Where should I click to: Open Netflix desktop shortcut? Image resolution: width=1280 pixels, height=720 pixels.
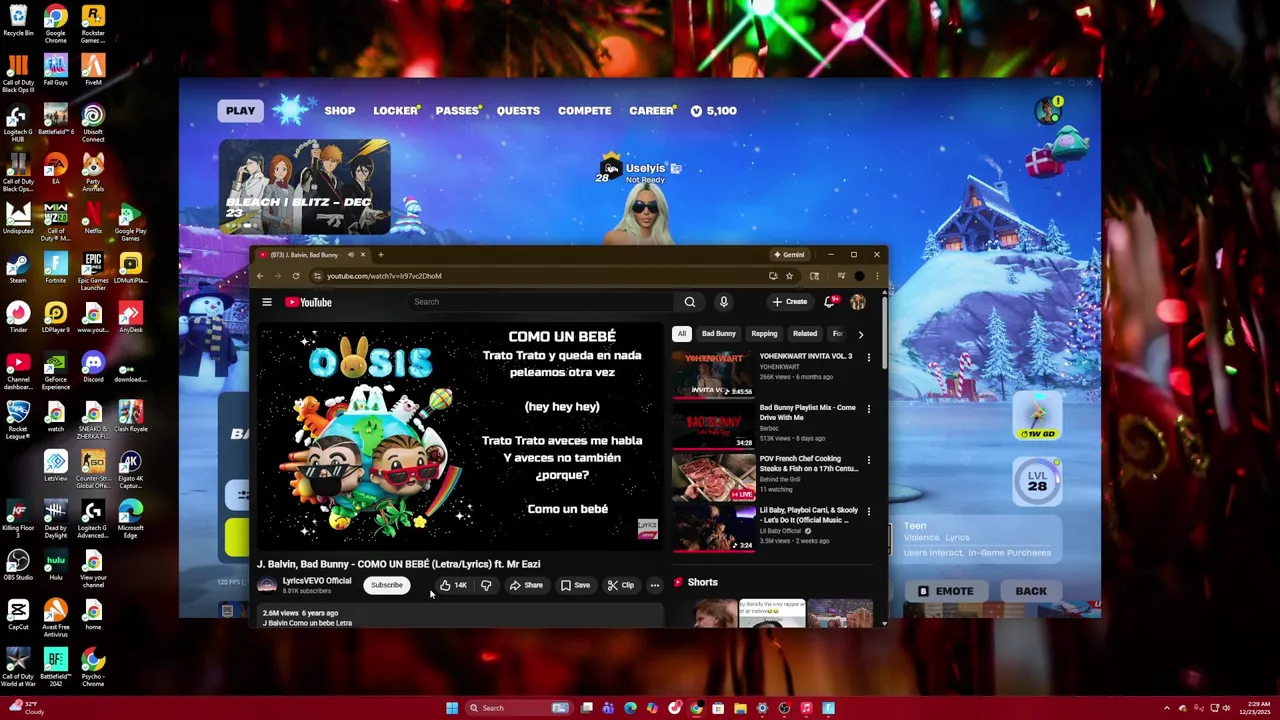coord(93,218)
